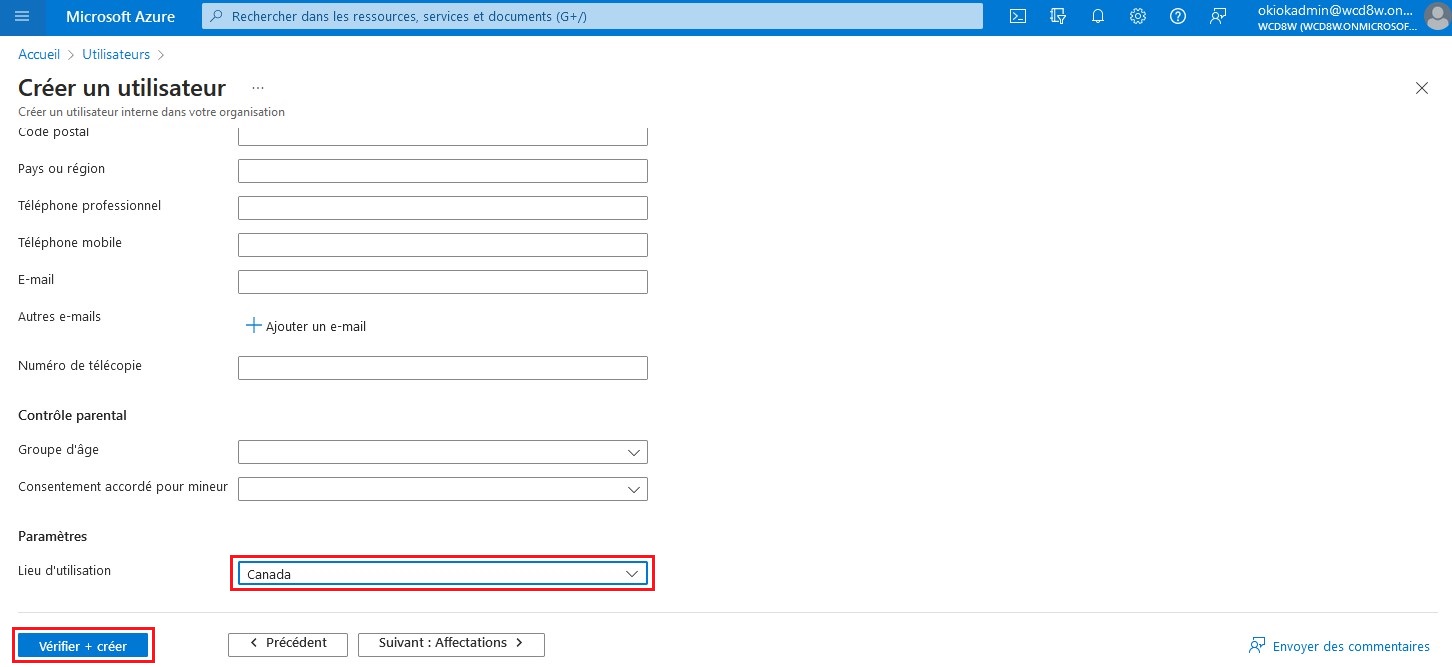Click the Contrôle parental section heading
This screenshot has height=667, width=1452.
72,415
